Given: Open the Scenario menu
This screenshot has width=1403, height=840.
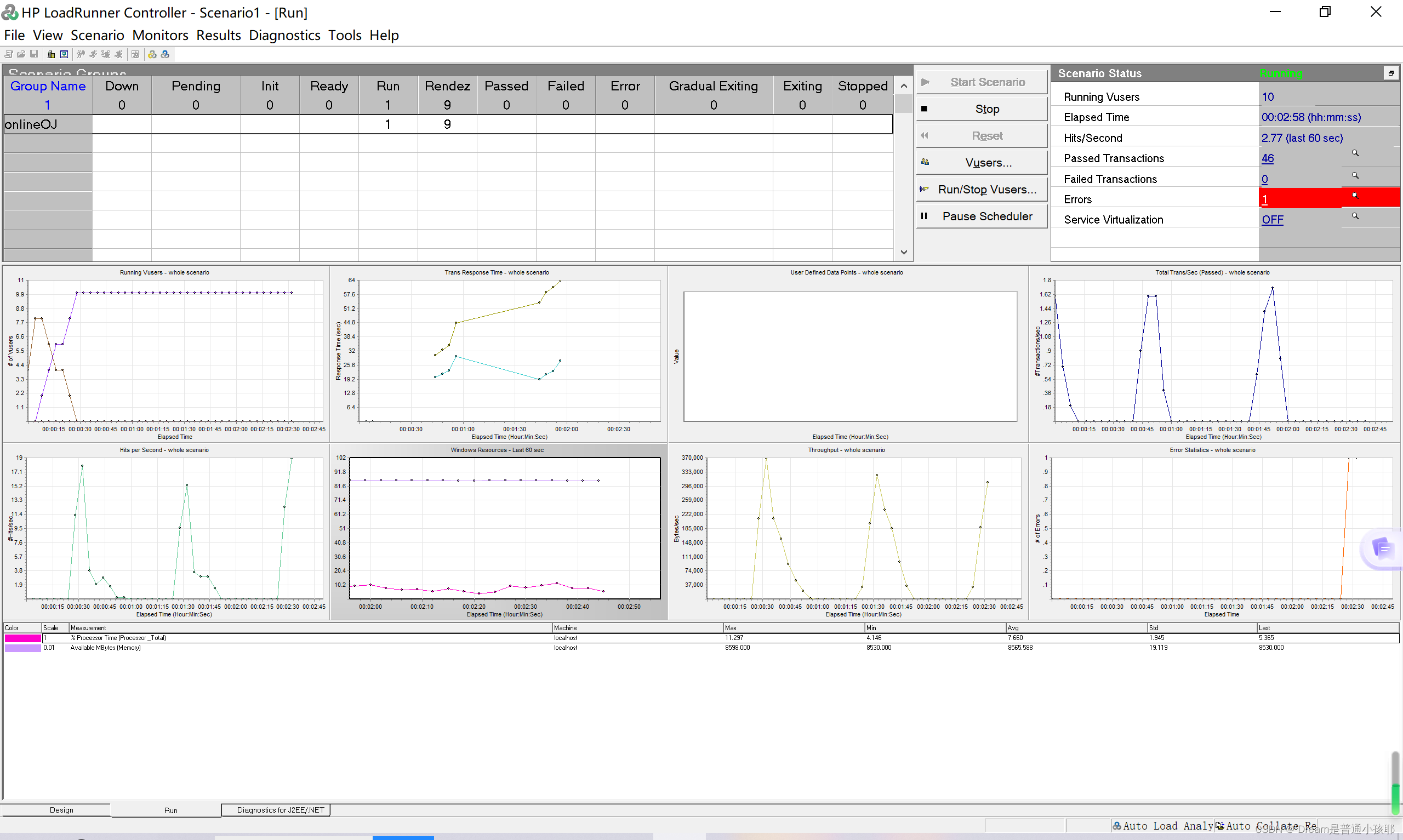Looking at the screenshot, I should pyautogui.click(x=98, y=35).
